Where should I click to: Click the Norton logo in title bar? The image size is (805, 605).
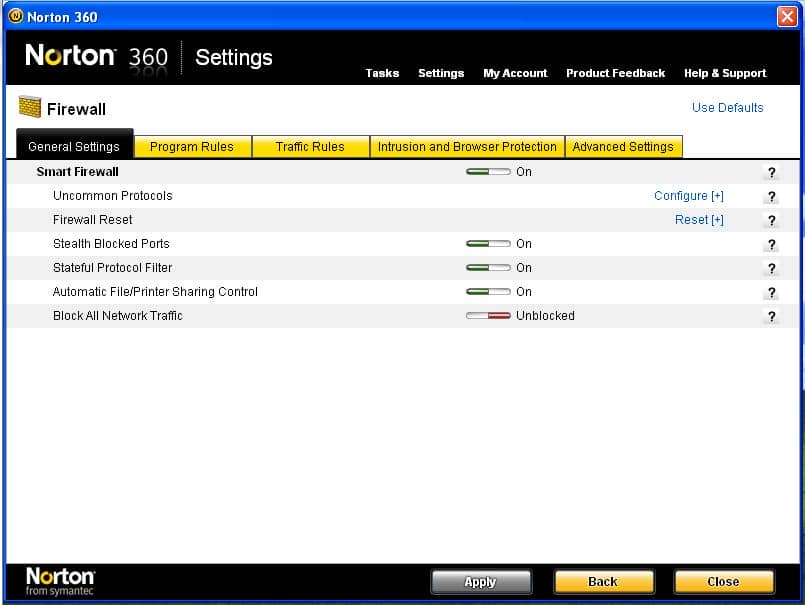tap(16, 16)
